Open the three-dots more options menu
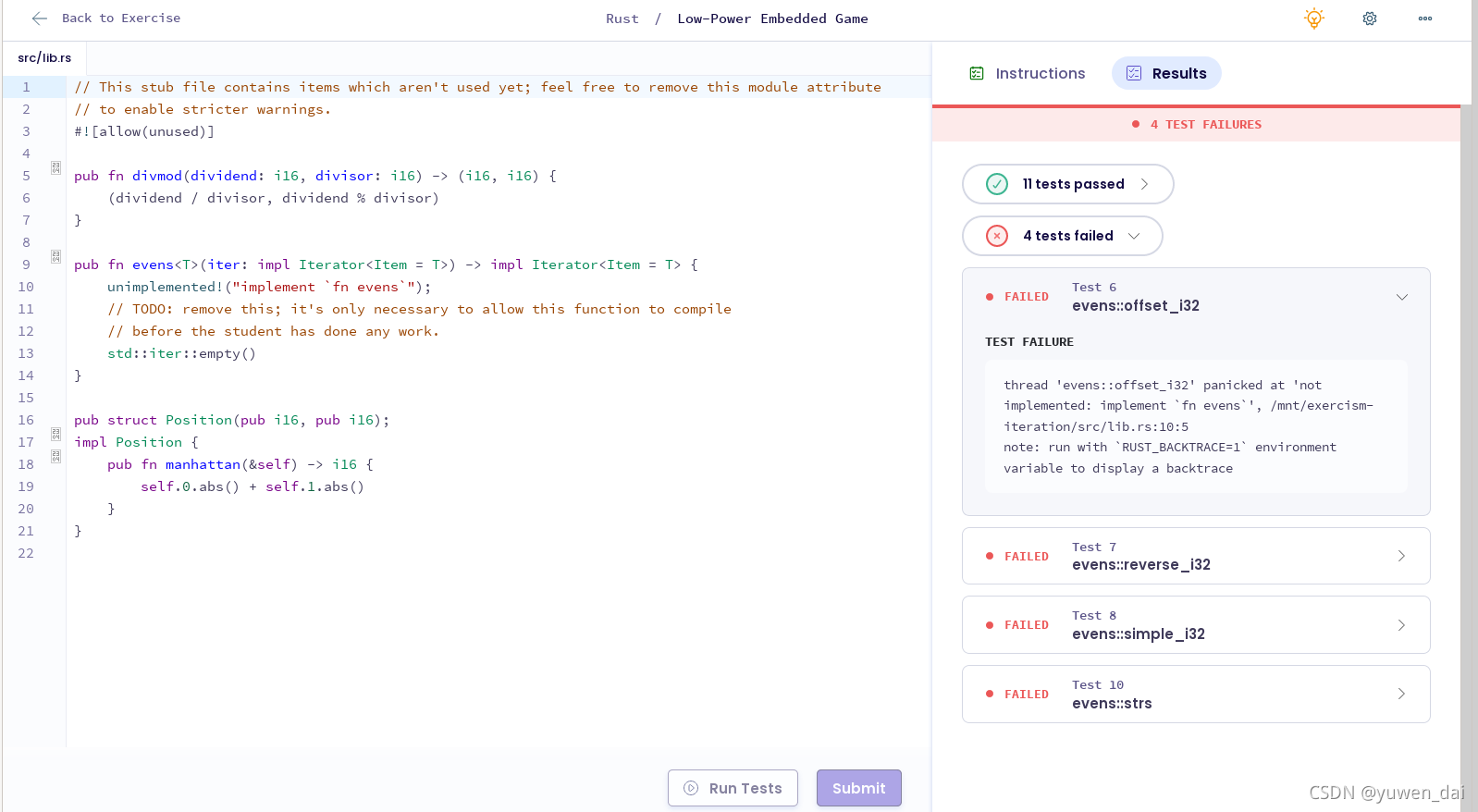 [1425, 18]
